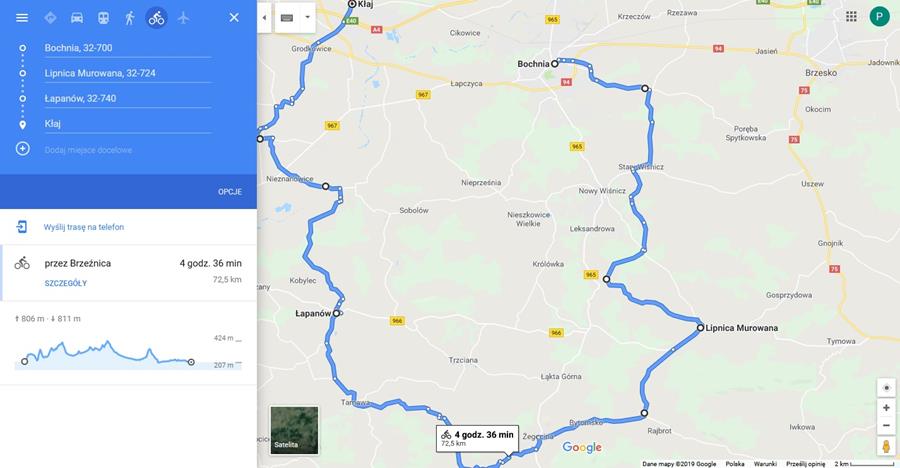
Task: Open OPCJE route options
Action: pyautogui.click(x=230, y=192)
